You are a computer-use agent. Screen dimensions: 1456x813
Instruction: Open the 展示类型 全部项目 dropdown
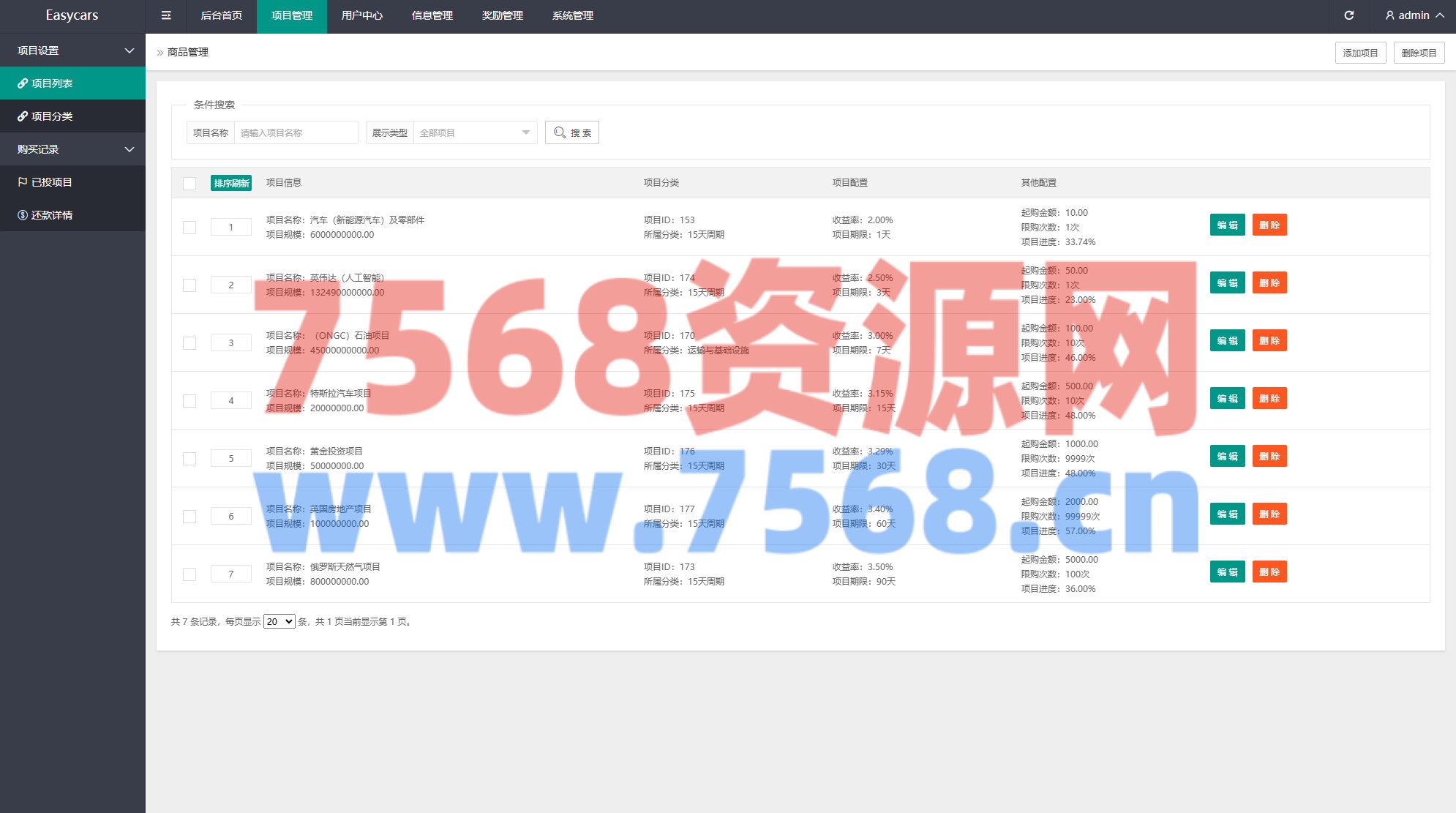(x=474, y=132)
